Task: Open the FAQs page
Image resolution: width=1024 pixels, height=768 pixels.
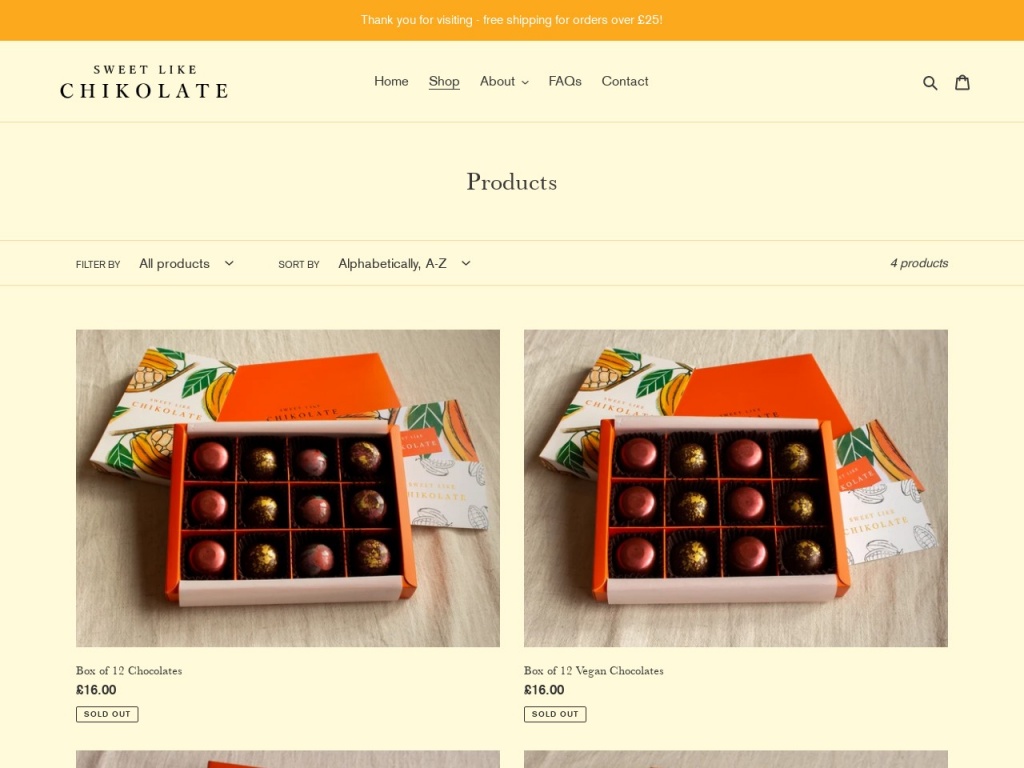Action: point(565,81)
